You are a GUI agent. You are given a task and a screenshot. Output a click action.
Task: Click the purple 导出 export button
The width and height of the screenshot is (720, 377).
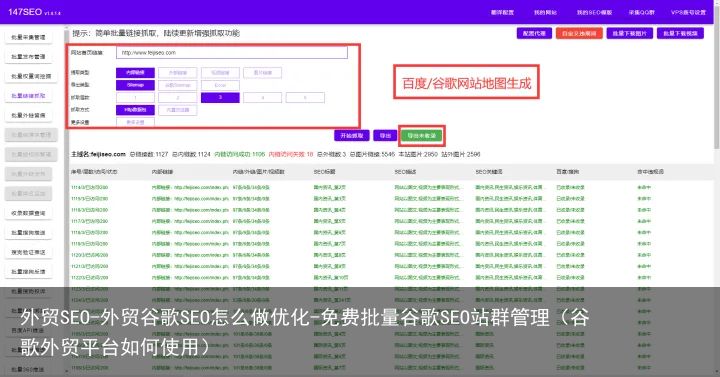pyautogui.click(x=385, y=135)
